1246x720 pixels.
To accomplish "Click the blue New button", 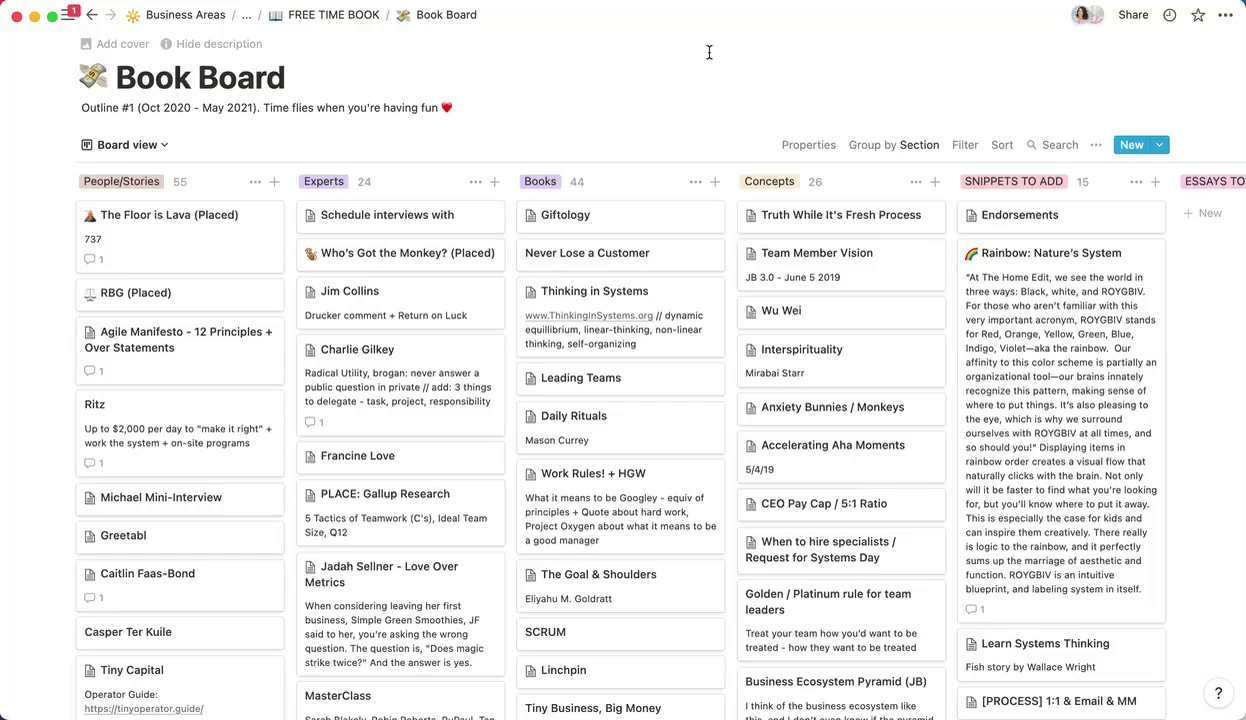I will [x=1131, y=145].
